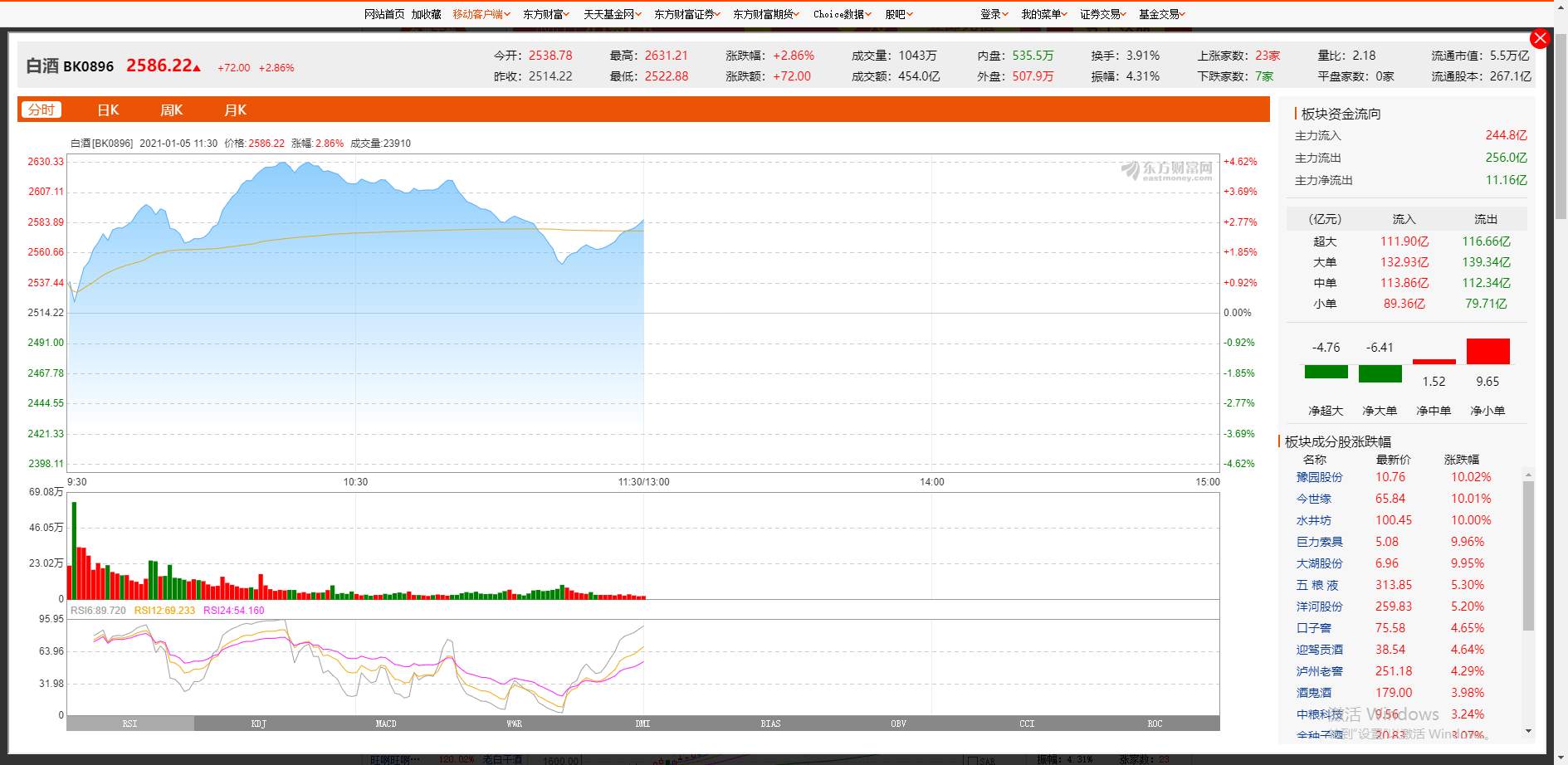Open stock 大湖股份 in constituent list

click(x=1319, y=563)
